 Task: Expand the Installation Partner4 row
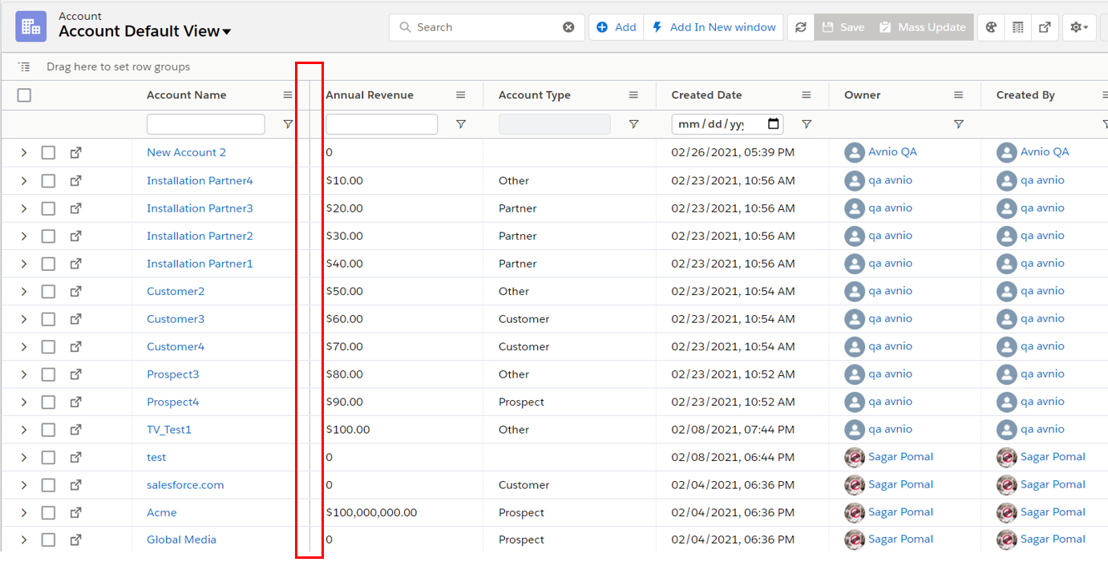(x=24, y=181)
